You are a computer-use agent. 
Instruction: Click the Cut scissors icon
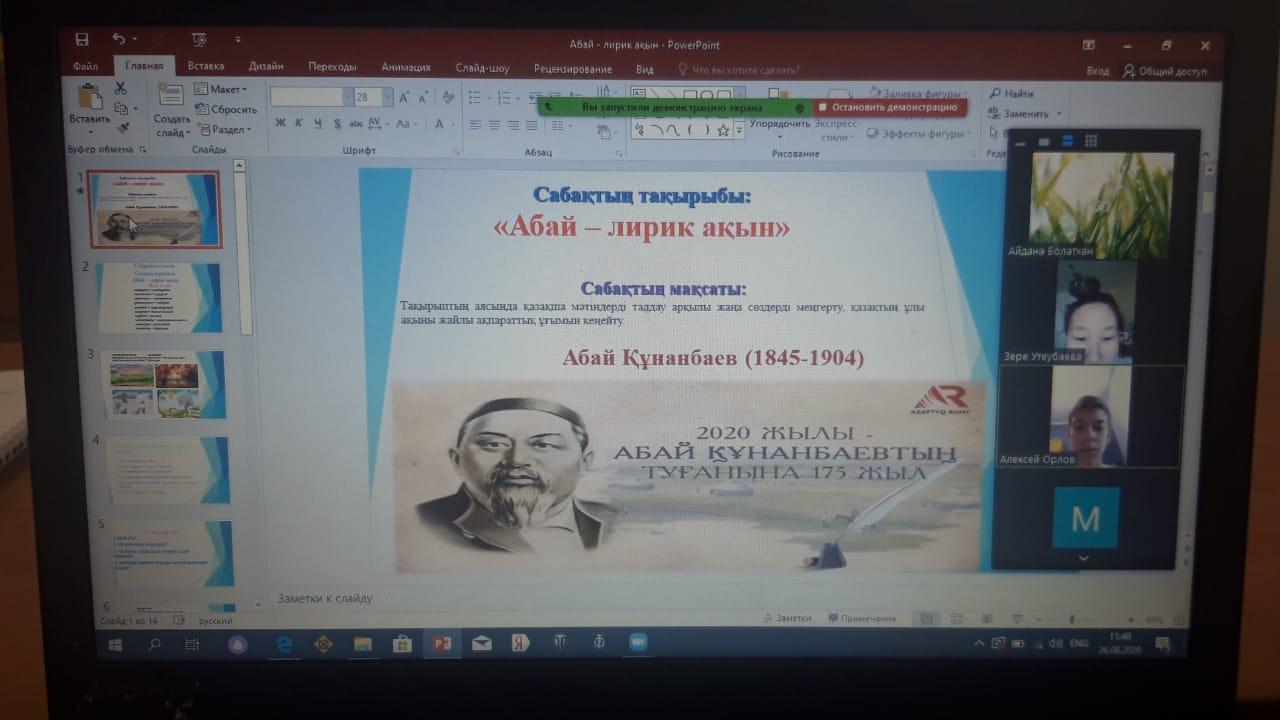121,89
